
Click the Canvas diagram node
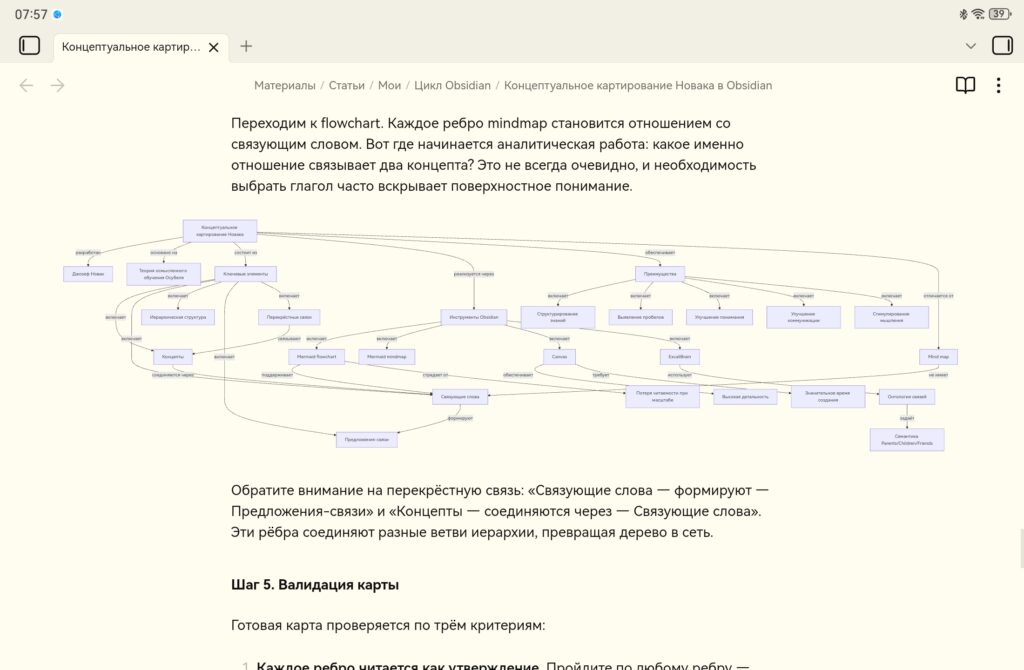[x=560, y=357]
